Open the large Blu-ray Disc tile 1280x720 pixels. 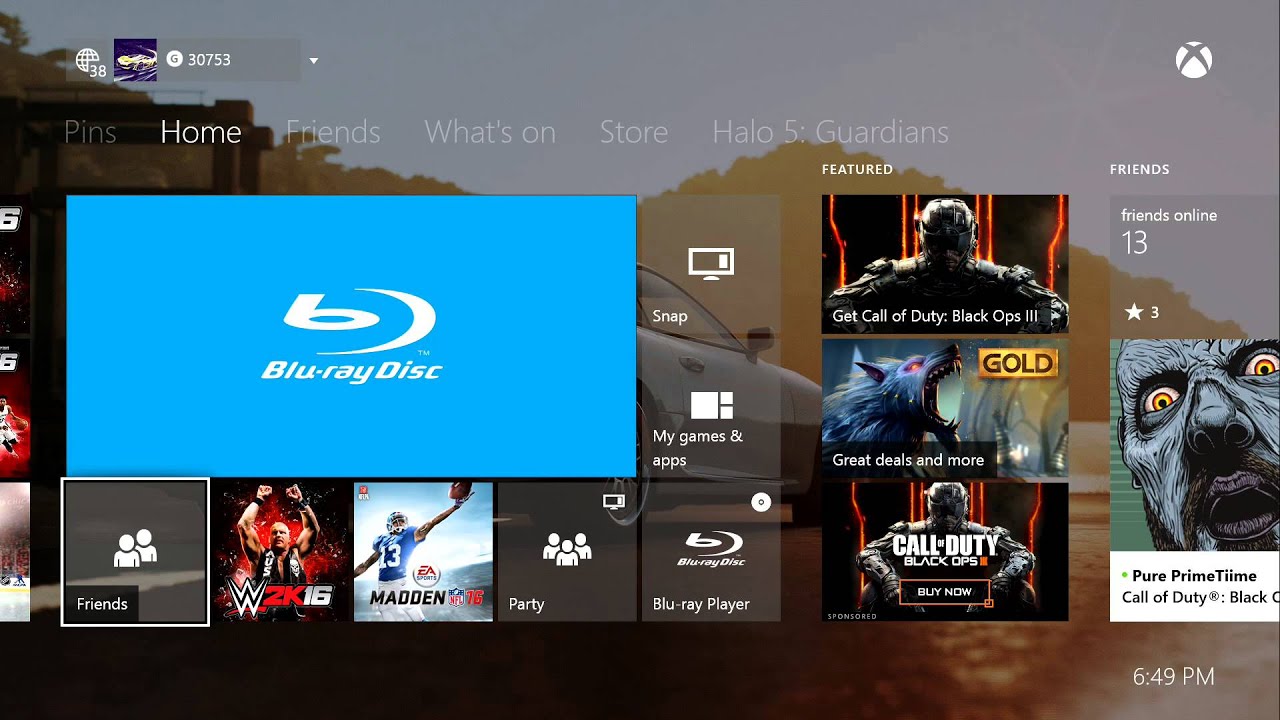pos(351,336)
